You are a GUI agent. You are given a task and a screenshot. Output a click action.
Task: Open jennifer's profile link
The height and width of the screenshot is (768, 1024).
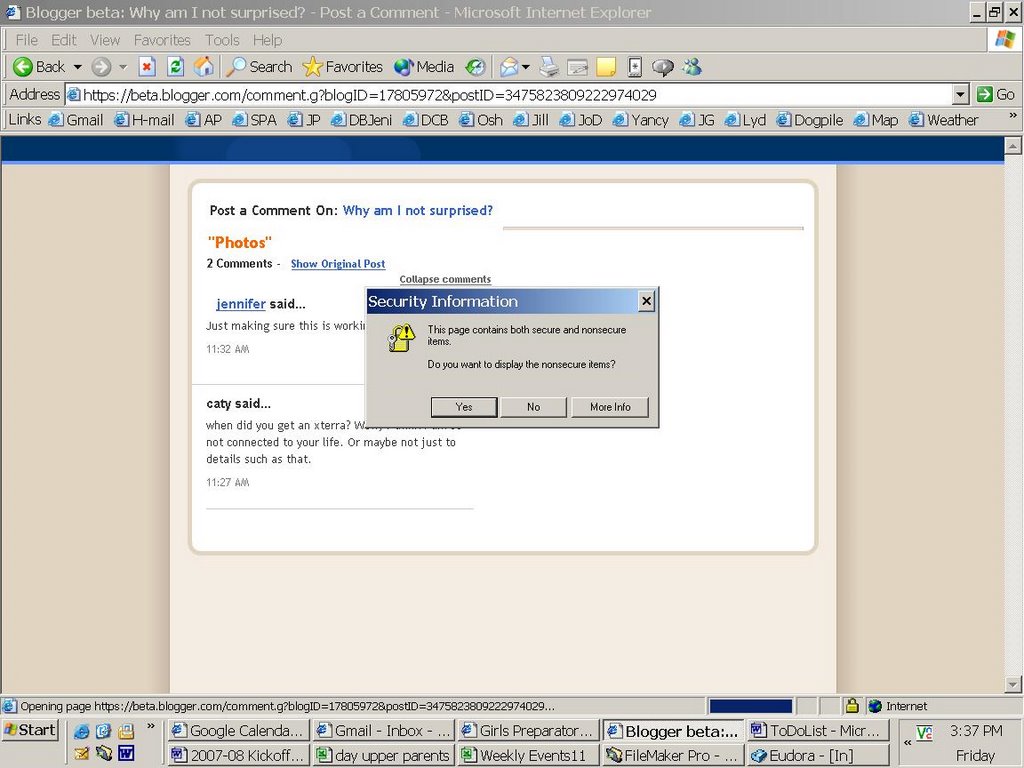(241, 304)
